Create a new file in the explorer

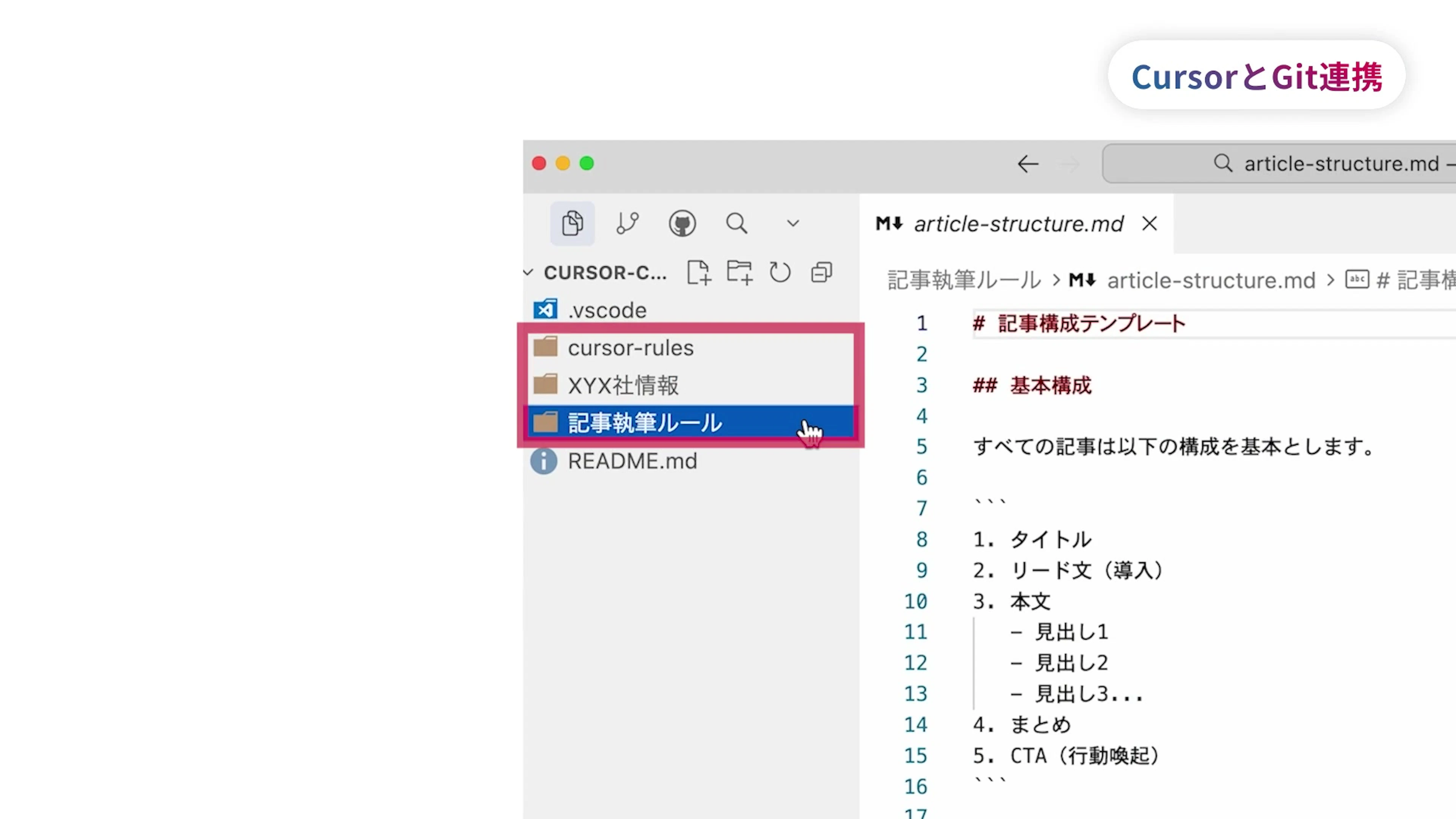click(x=698, y=273)
